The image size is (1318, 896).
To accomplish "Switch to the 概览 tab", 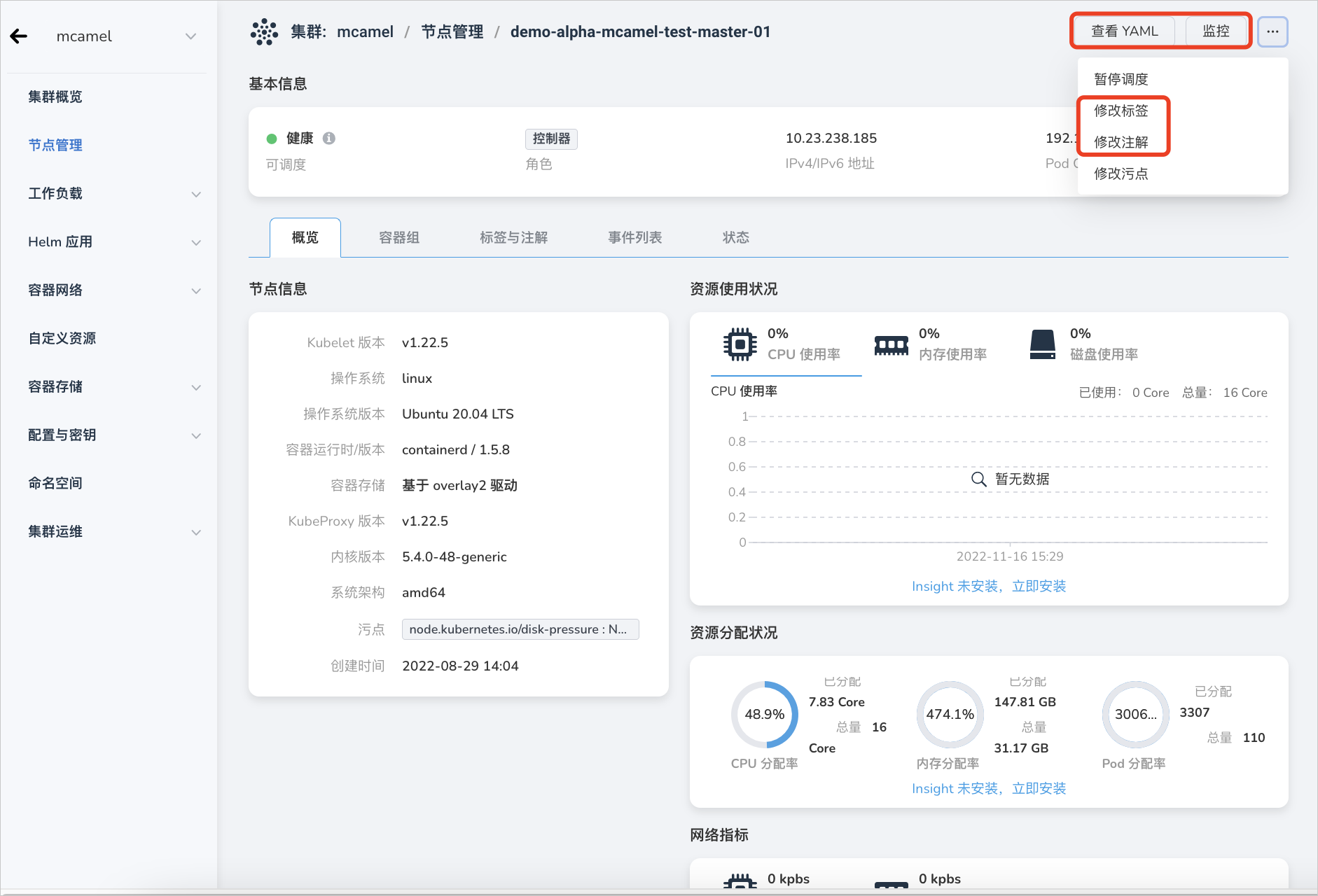I will click(305, 237).
